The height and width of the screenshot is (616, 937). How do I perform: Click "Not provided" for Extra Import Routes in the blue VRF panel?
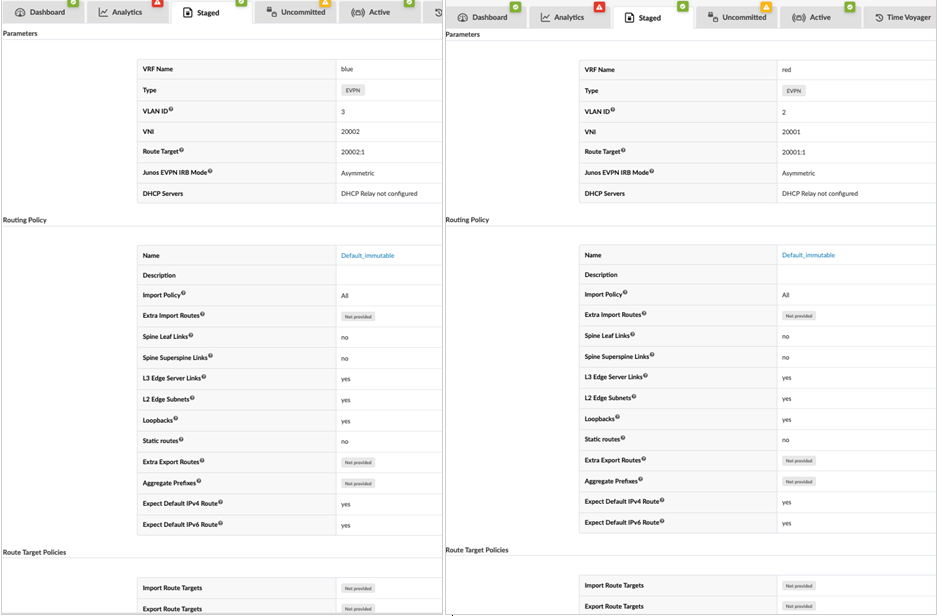click(358, 317)
